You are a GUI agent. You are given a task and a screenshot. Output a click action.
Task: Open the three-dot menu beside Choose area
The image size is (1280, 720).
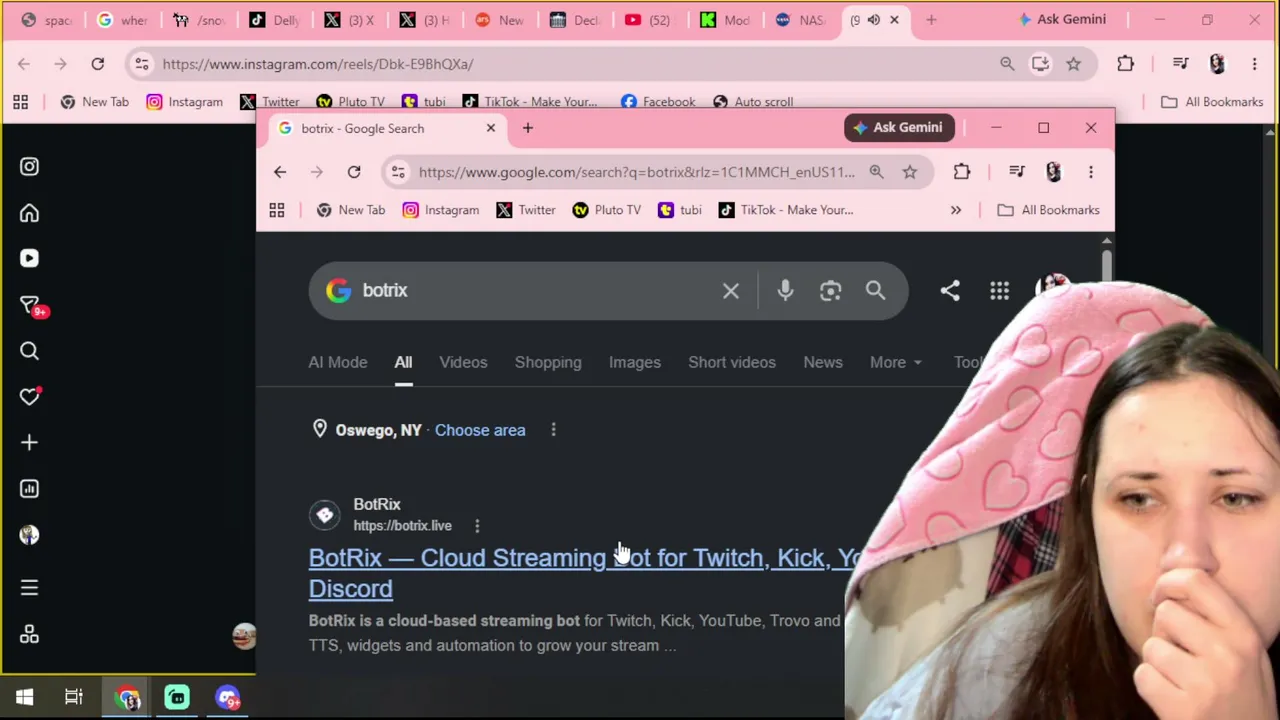553,430
